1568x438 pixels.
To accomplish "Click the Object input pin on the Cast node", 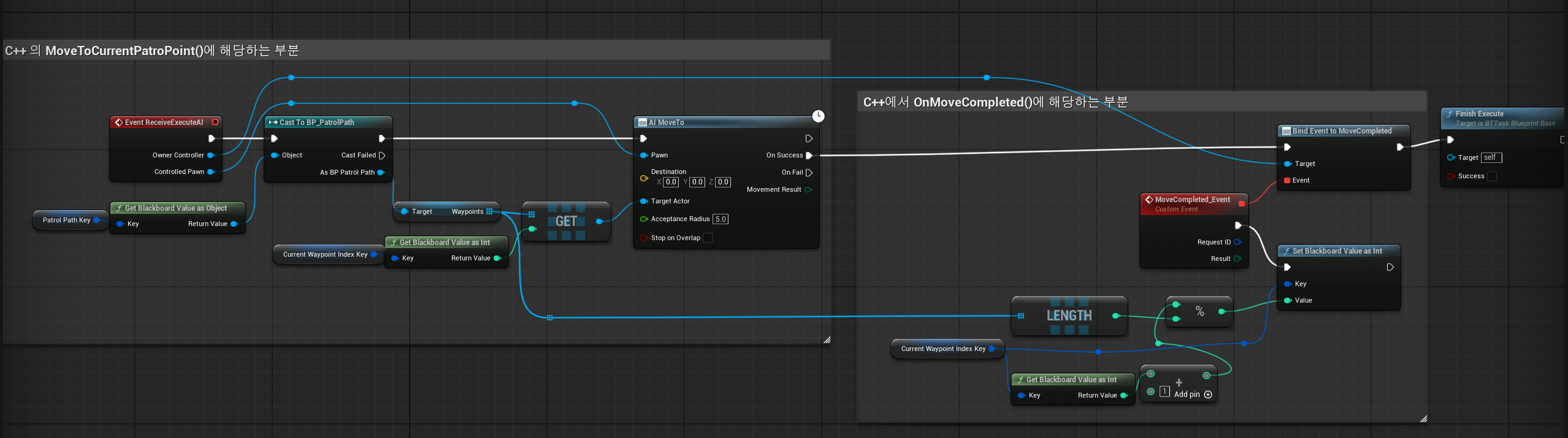I will pyautogui.click(x=275, y=156).
